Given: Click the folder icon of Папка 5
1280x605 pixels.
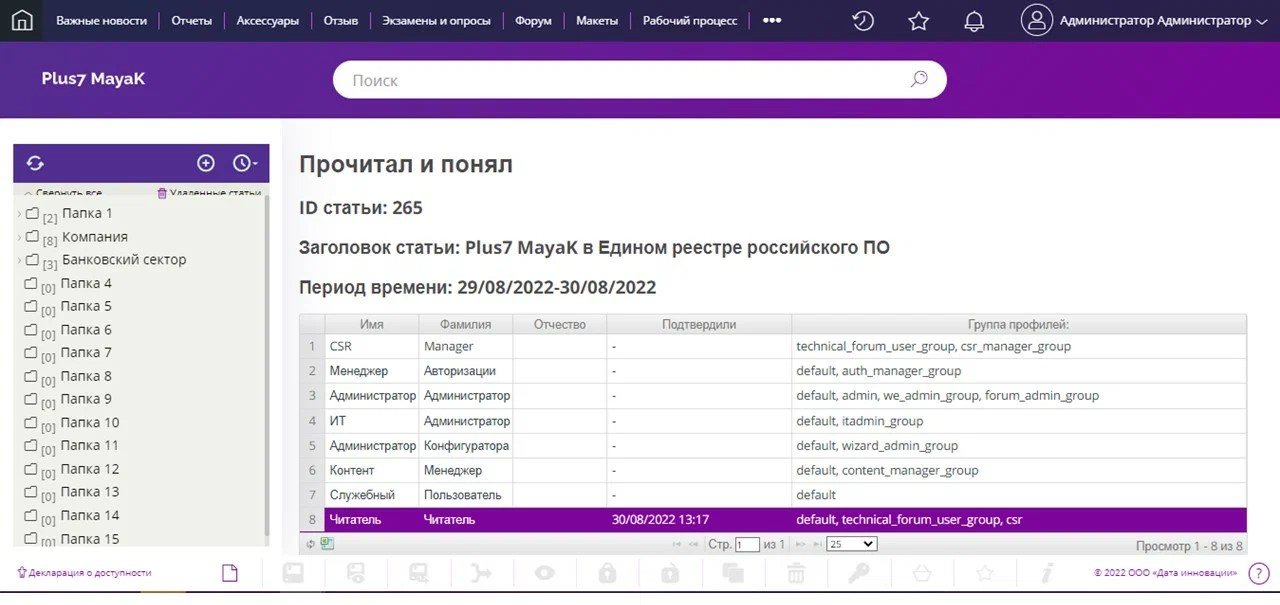Looking at the screenshot, I should (31, 307).
